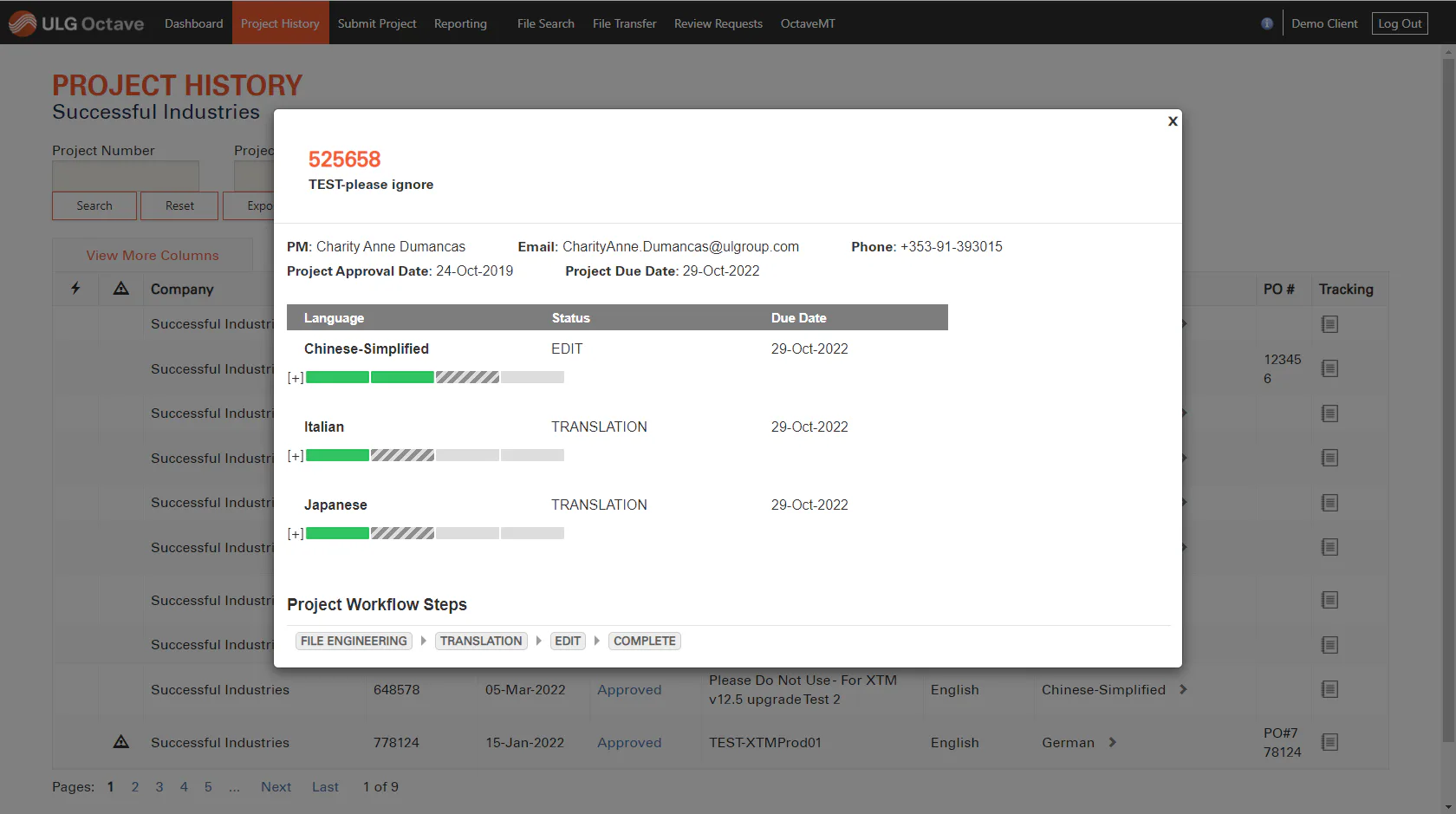Click the TRANSLATION workflow step tag

pyautogui.click(x=481, y=641)
